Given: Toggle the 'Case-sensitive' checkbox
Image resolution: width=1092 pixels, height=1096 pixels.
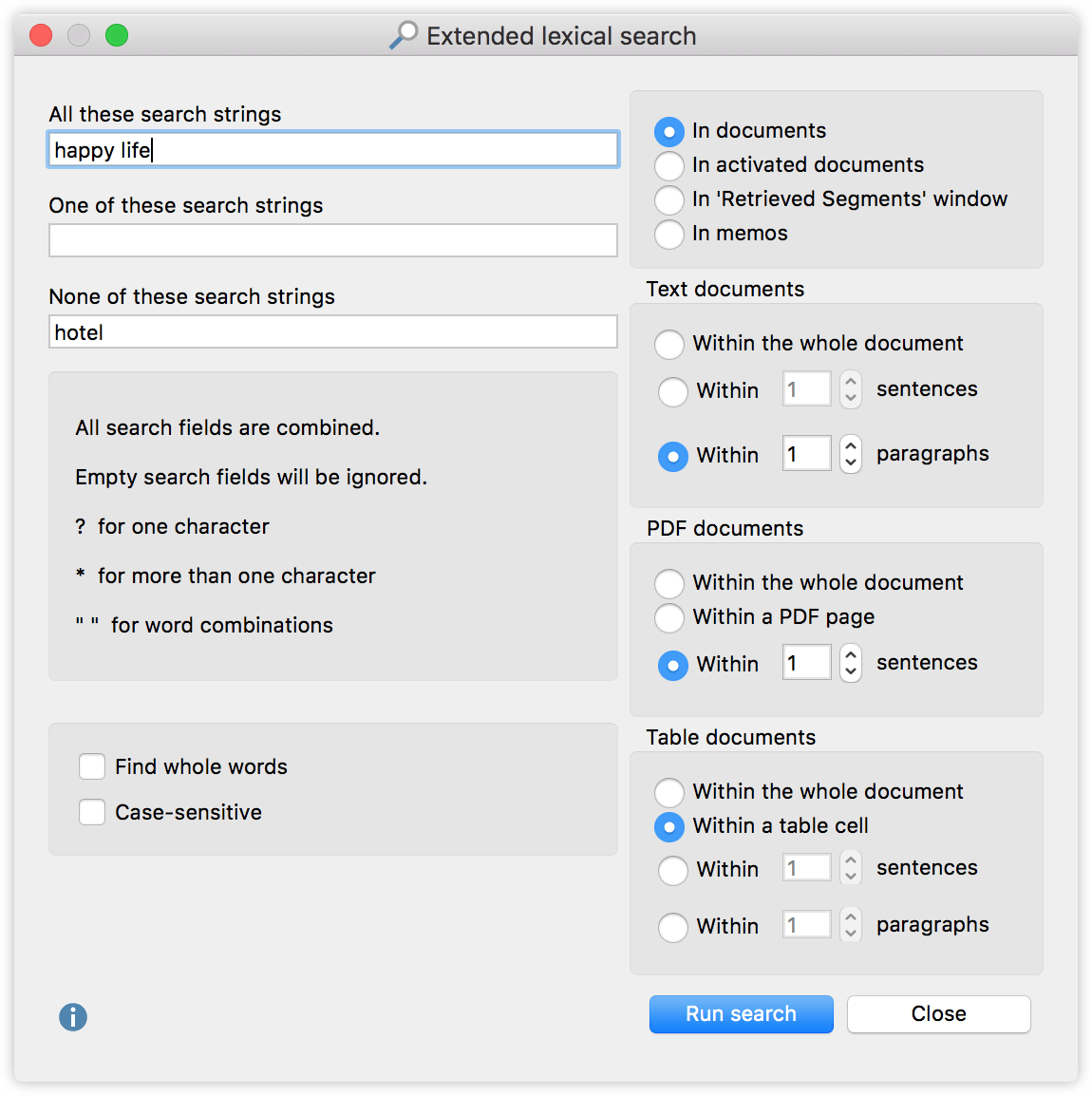Looking at the screenshot, I should click(92, 812).
